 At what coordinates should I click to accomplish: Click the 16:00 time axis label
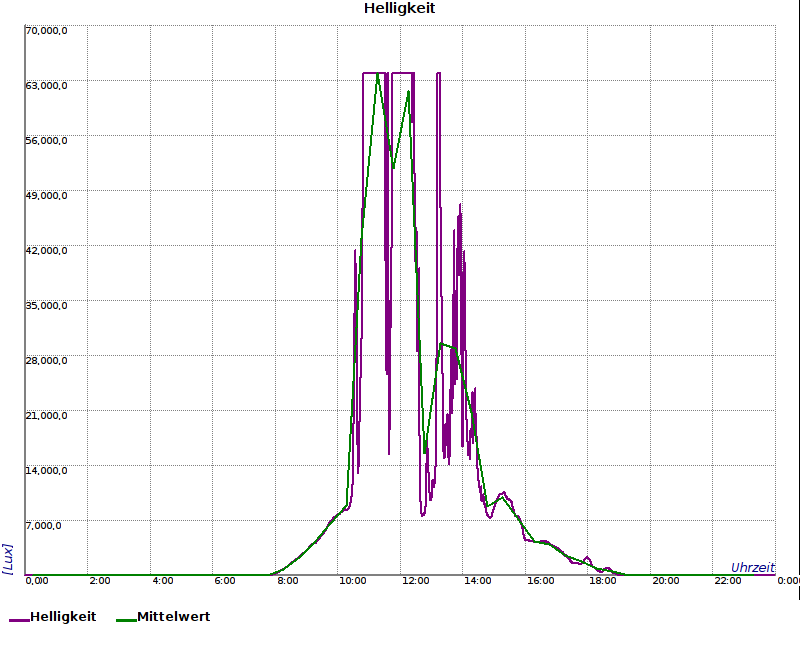tap(540, 581)
